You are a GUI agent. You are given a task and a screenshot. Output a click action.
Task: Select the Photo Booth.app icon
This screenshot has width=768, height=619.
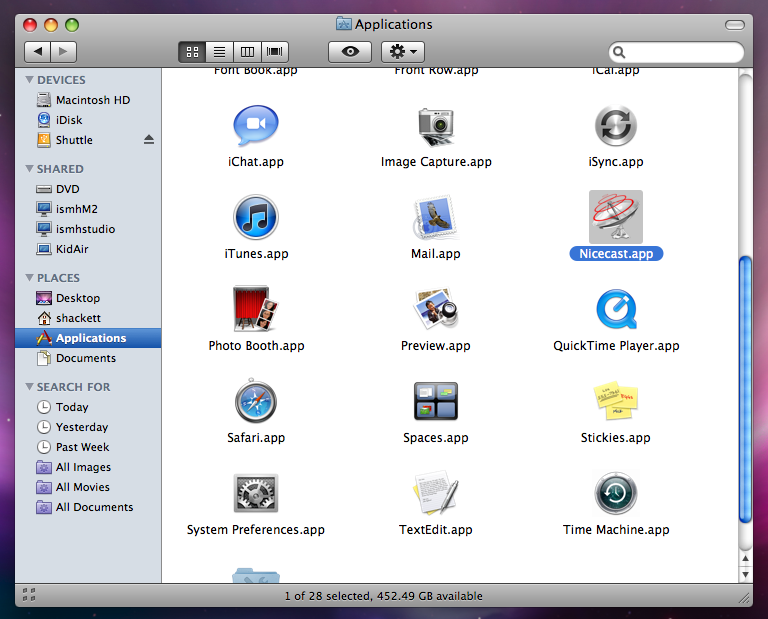pos(256,309)
